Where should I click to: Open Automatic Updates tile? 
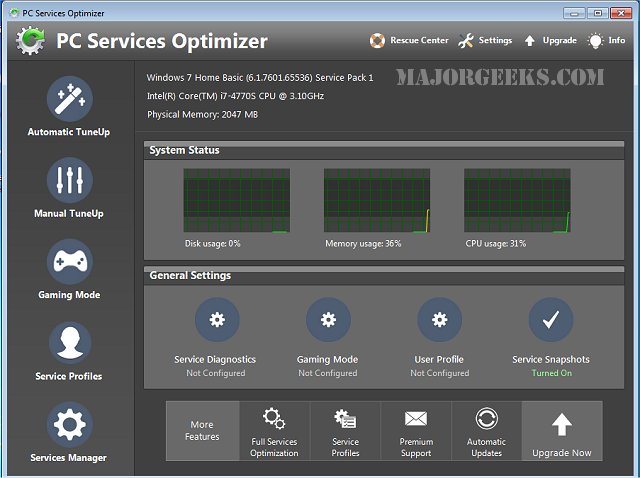coord(487,431)
